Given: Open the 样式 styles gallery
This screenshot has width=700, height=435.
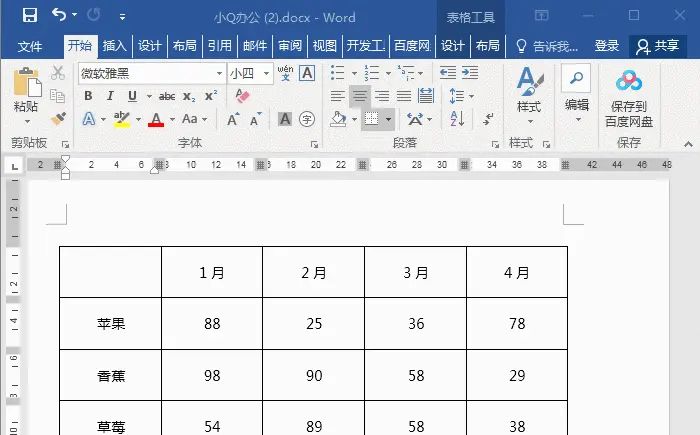Looking at the screenshot, I should click(x=529, y=95).
